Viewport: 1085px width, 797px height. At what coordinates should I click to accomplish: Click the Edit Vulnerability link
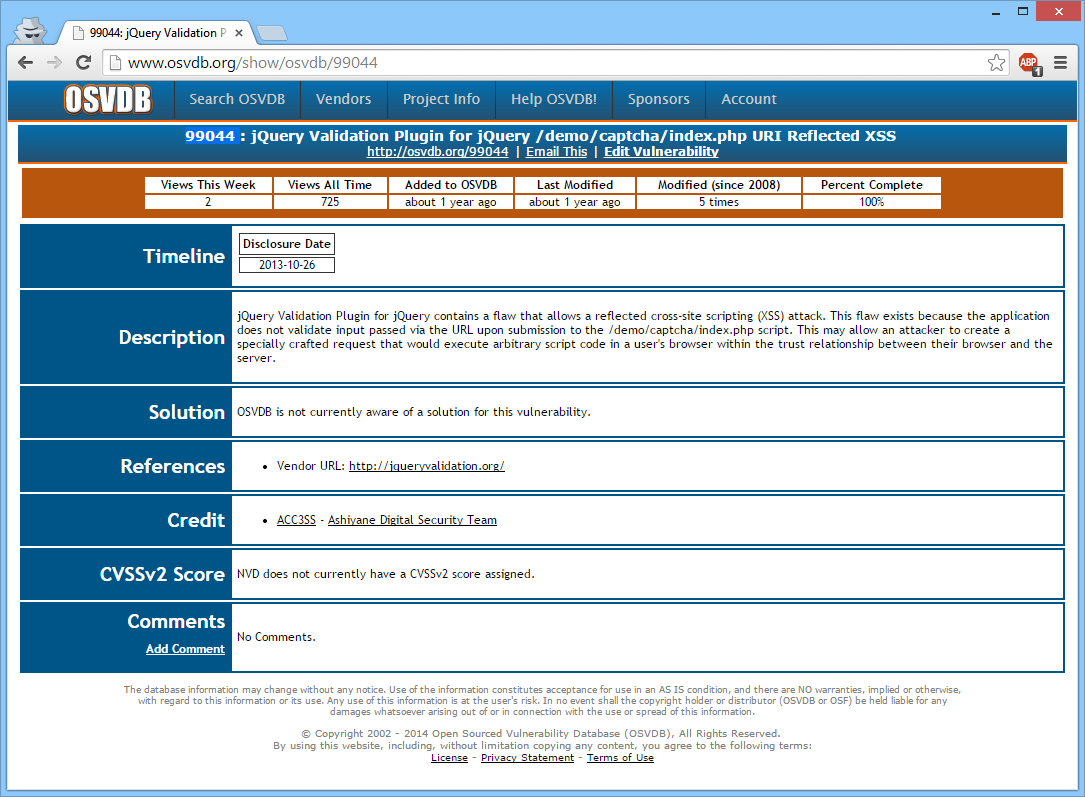click(661, 152)
